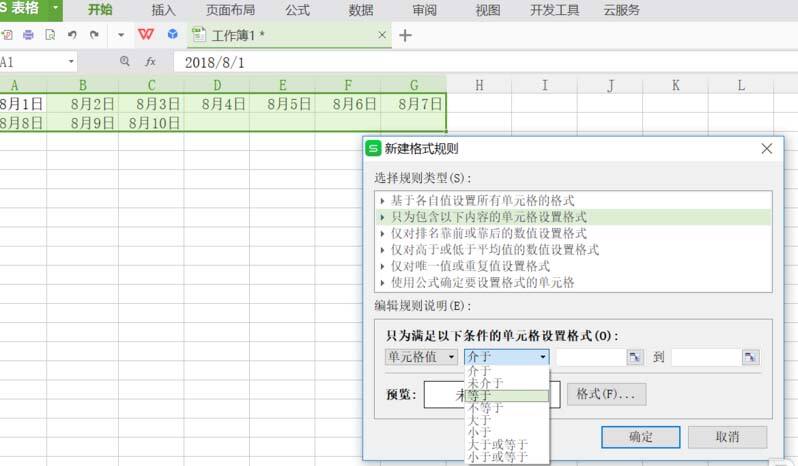Click cell containing 8月4日
798x466 pixels.
click(x=217, y=104)
